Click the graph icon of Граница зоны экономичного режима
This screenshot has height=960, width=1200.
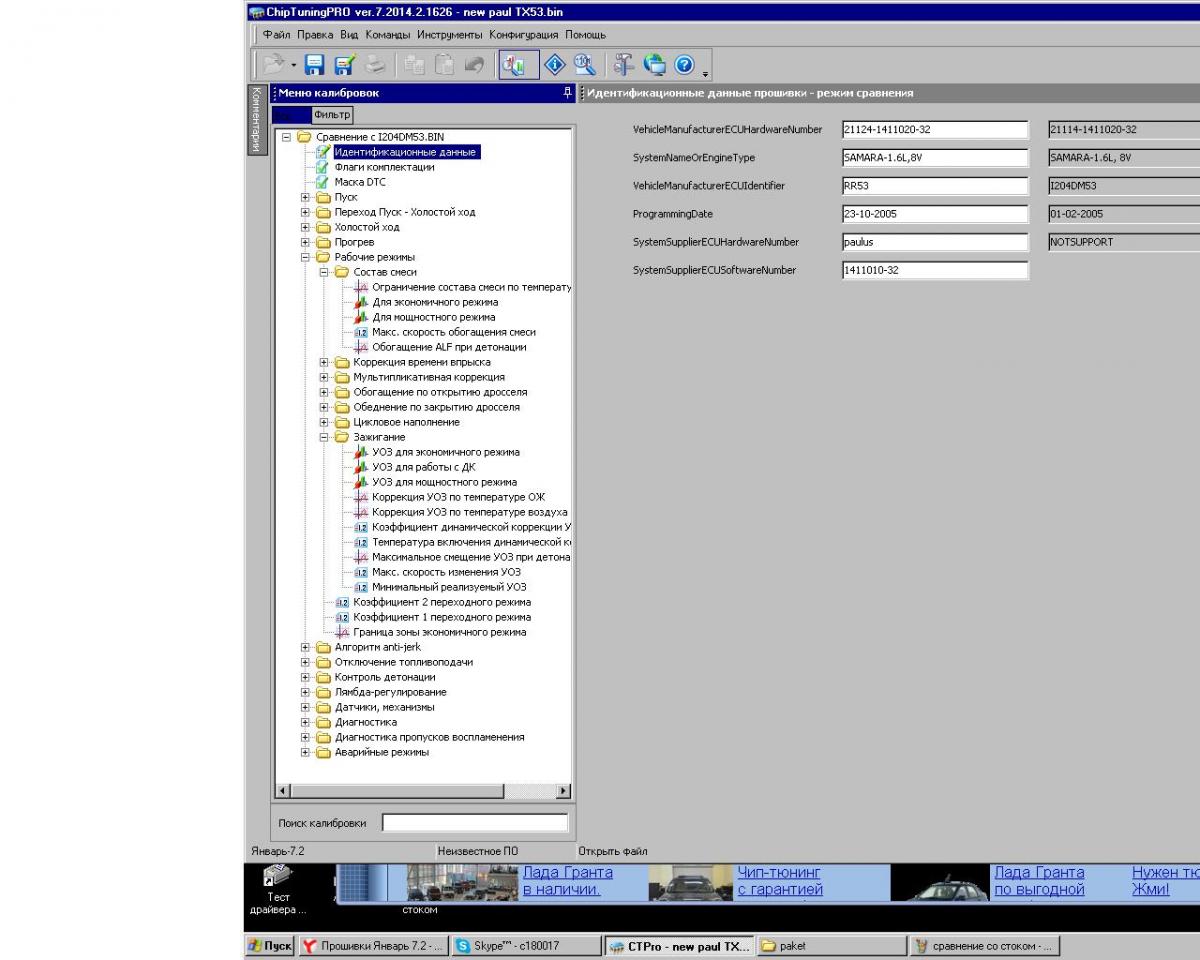(x=343, y=632)
